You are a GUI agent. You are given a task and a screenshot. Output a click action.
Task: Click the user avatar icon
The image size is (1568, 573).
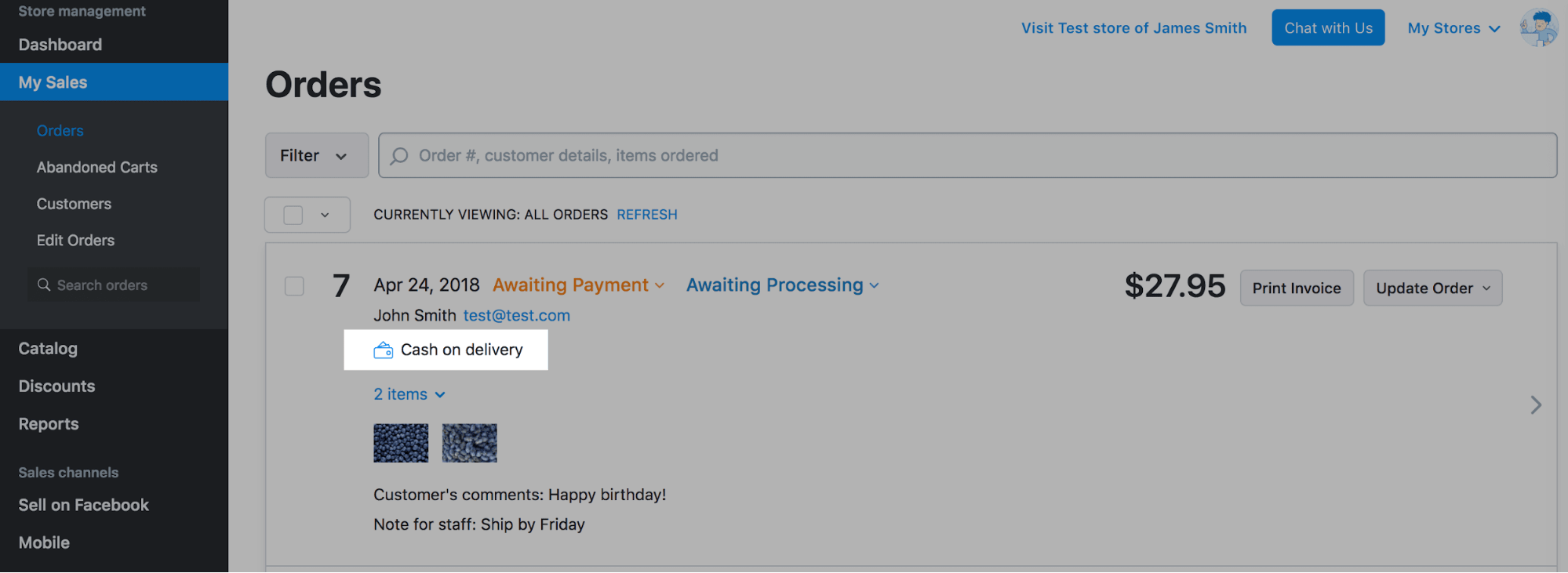click(1538, 28)
